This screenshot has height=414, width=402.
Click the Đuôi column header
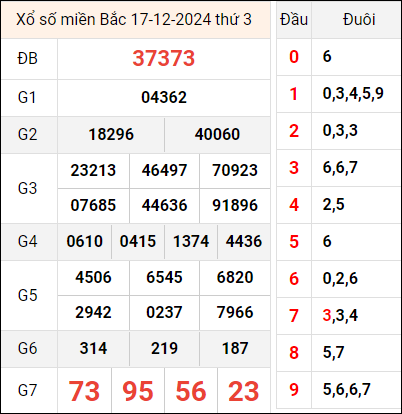click(x=359, y=20)
